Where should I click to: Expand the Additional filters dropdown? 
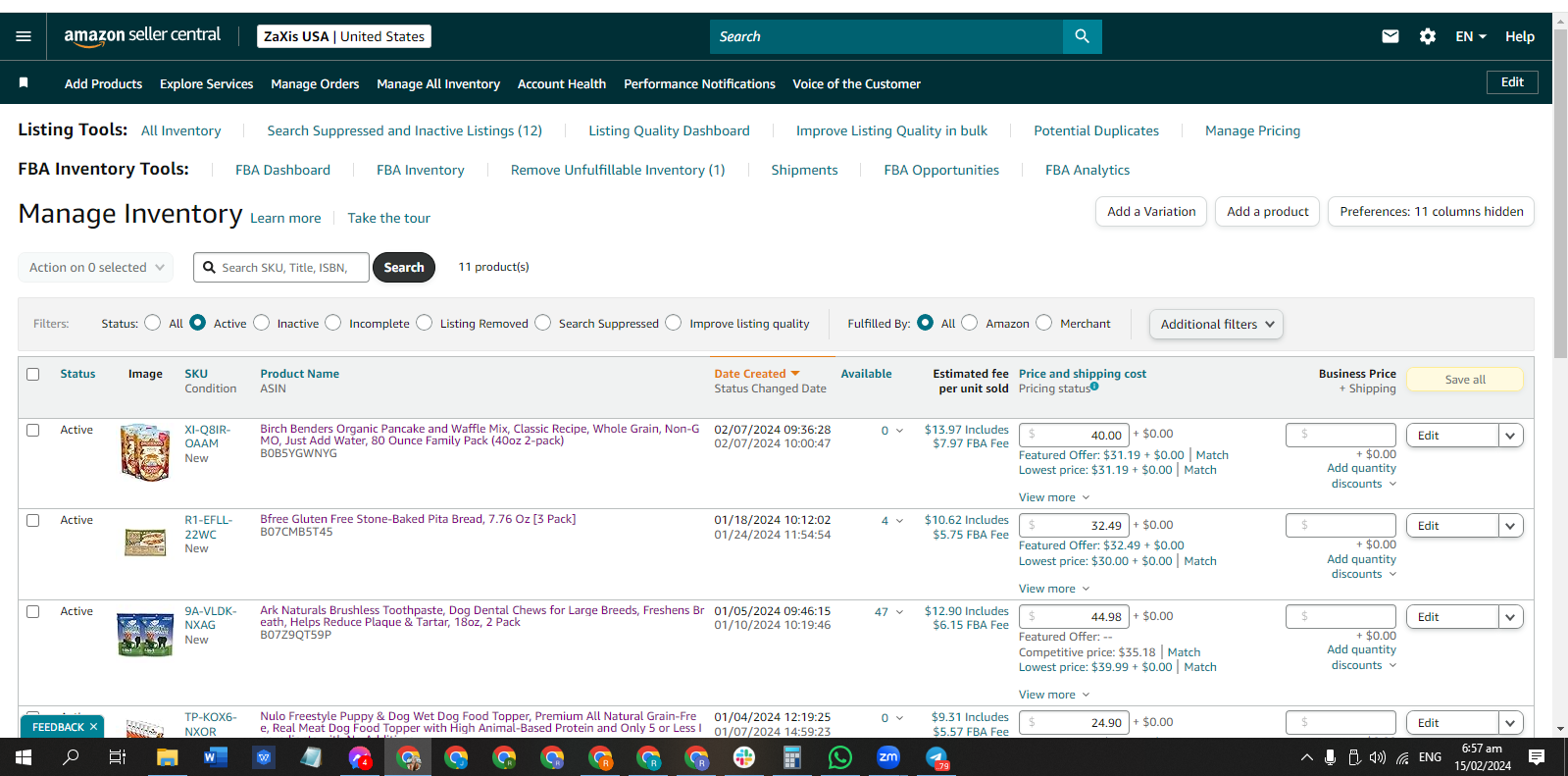pos(1216,324)
